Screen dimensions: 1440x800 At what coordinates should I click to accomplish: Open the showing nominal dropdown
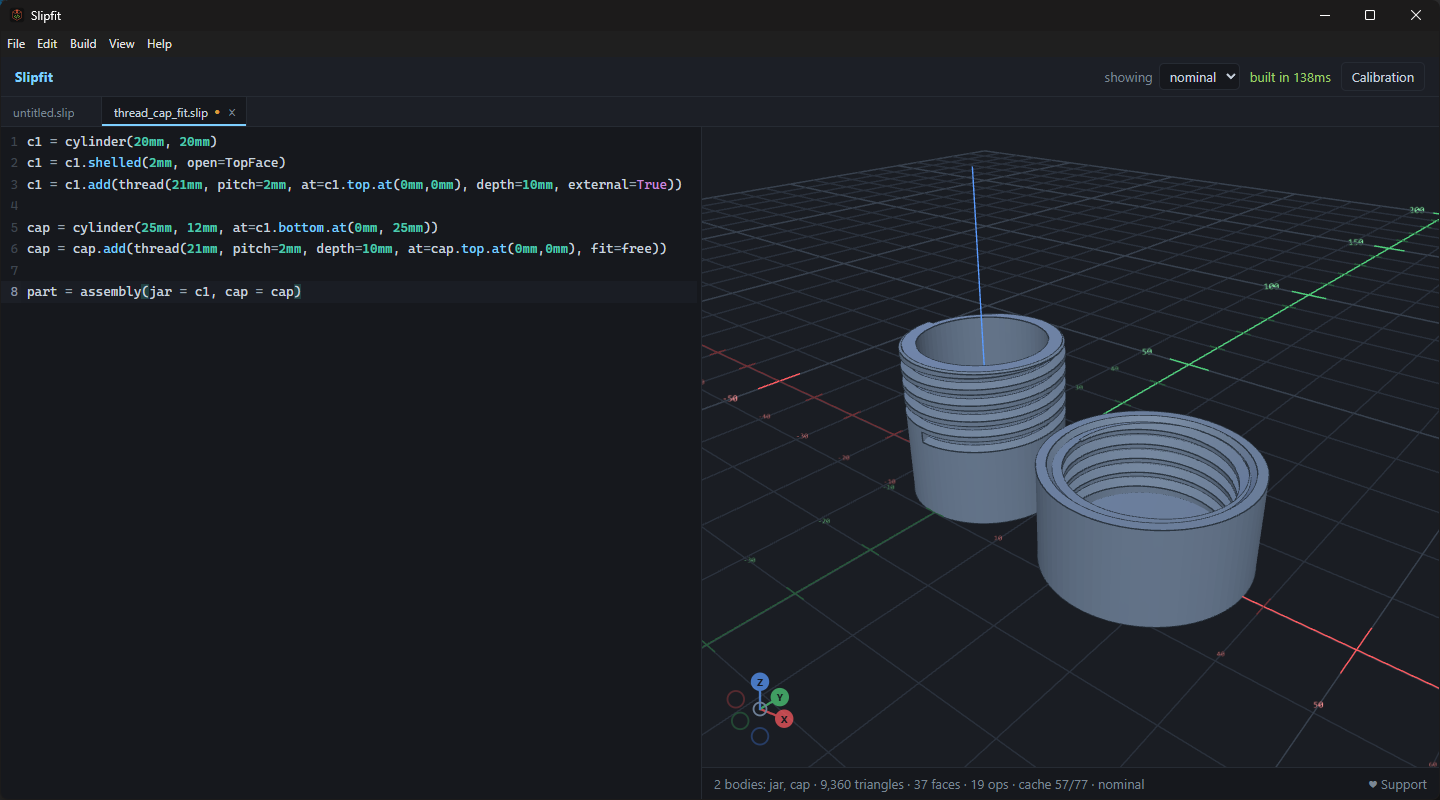(x=1199, y=77)
